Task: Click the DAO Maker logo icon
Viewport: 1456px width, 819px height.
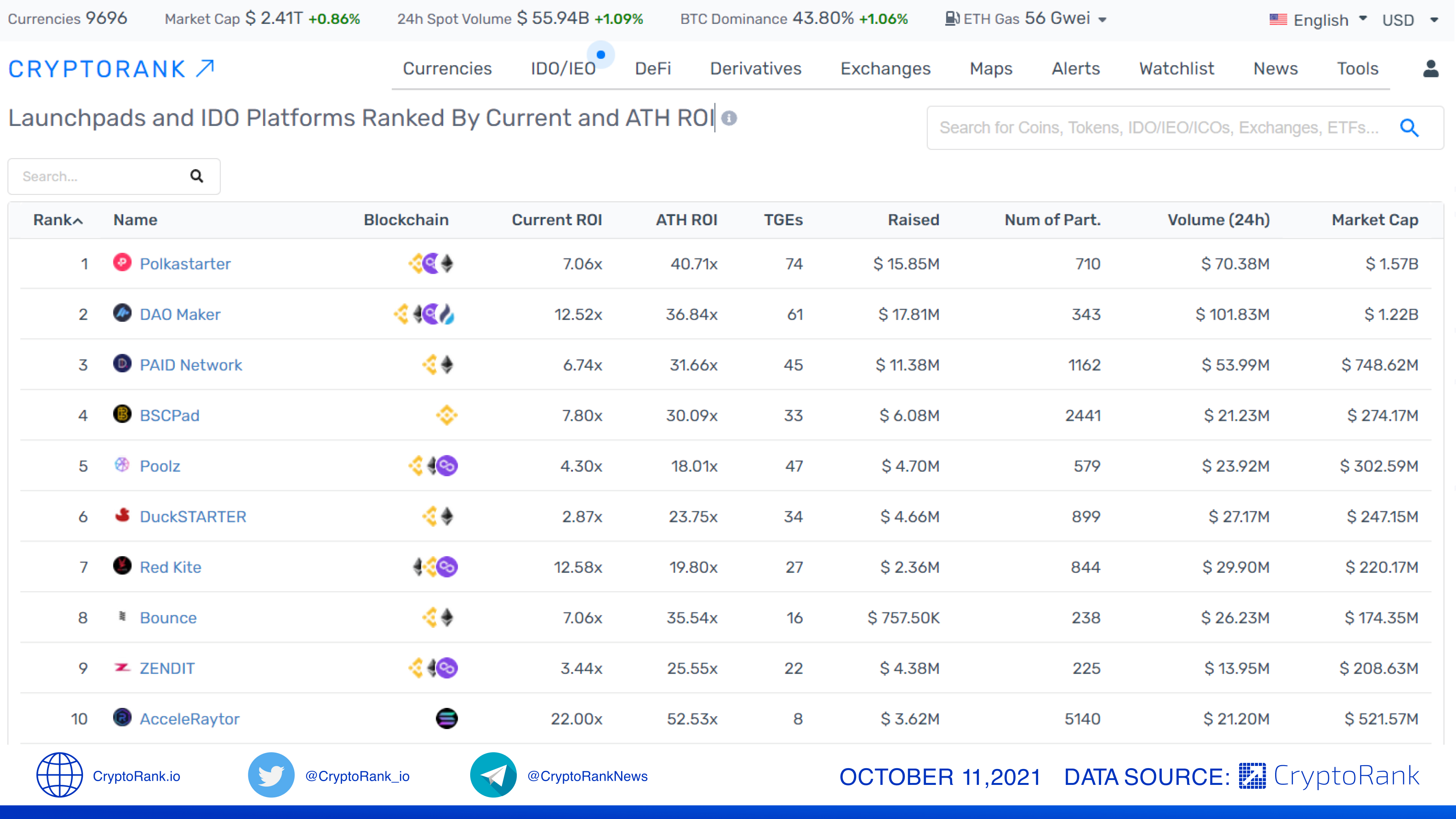Action: pyautogui.click(x=122, y=312)
